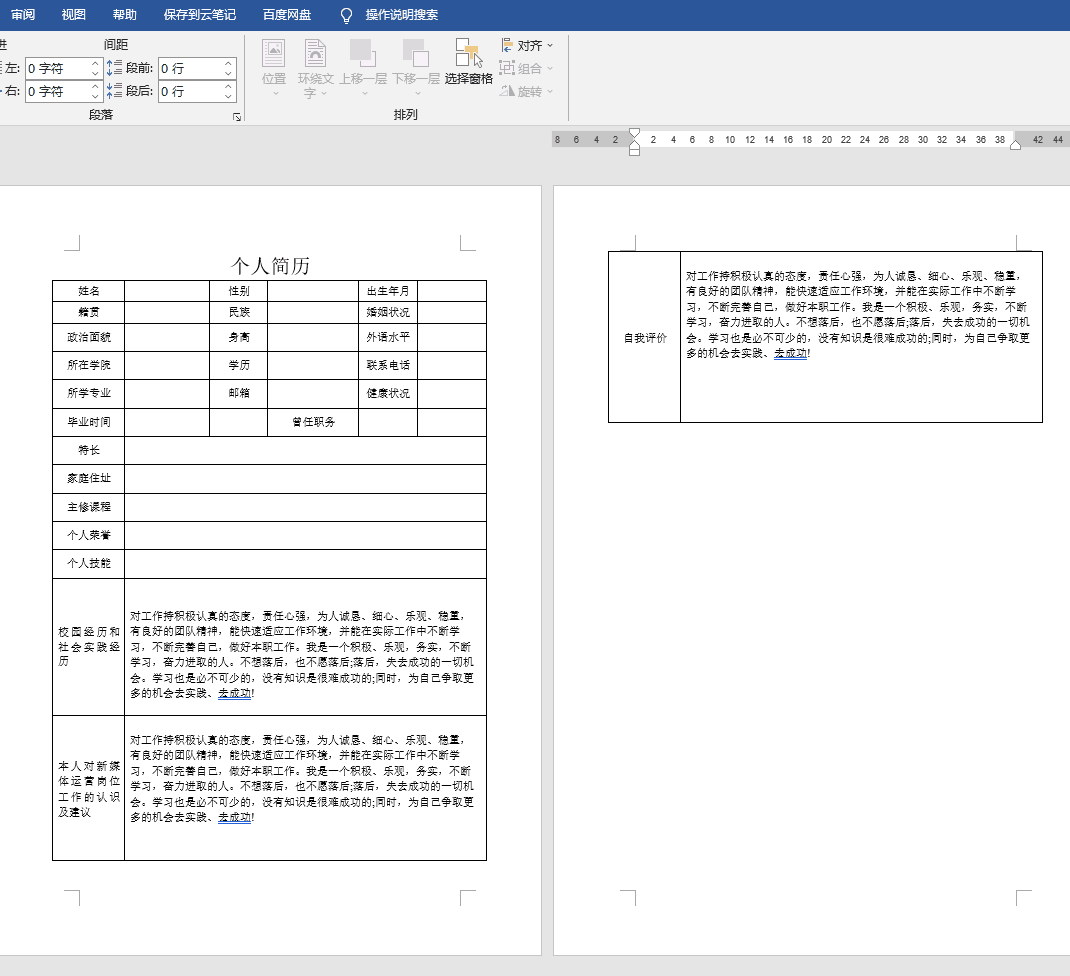Click the 姓名 table cell
This screenshot has height=976, width=1070.
(89, 291)
